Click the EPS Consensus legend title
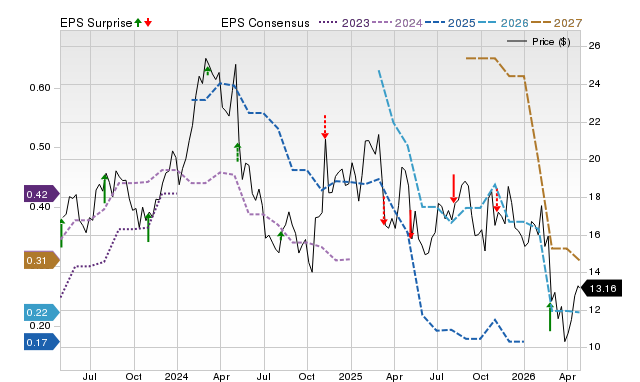 tap(265, 23)
